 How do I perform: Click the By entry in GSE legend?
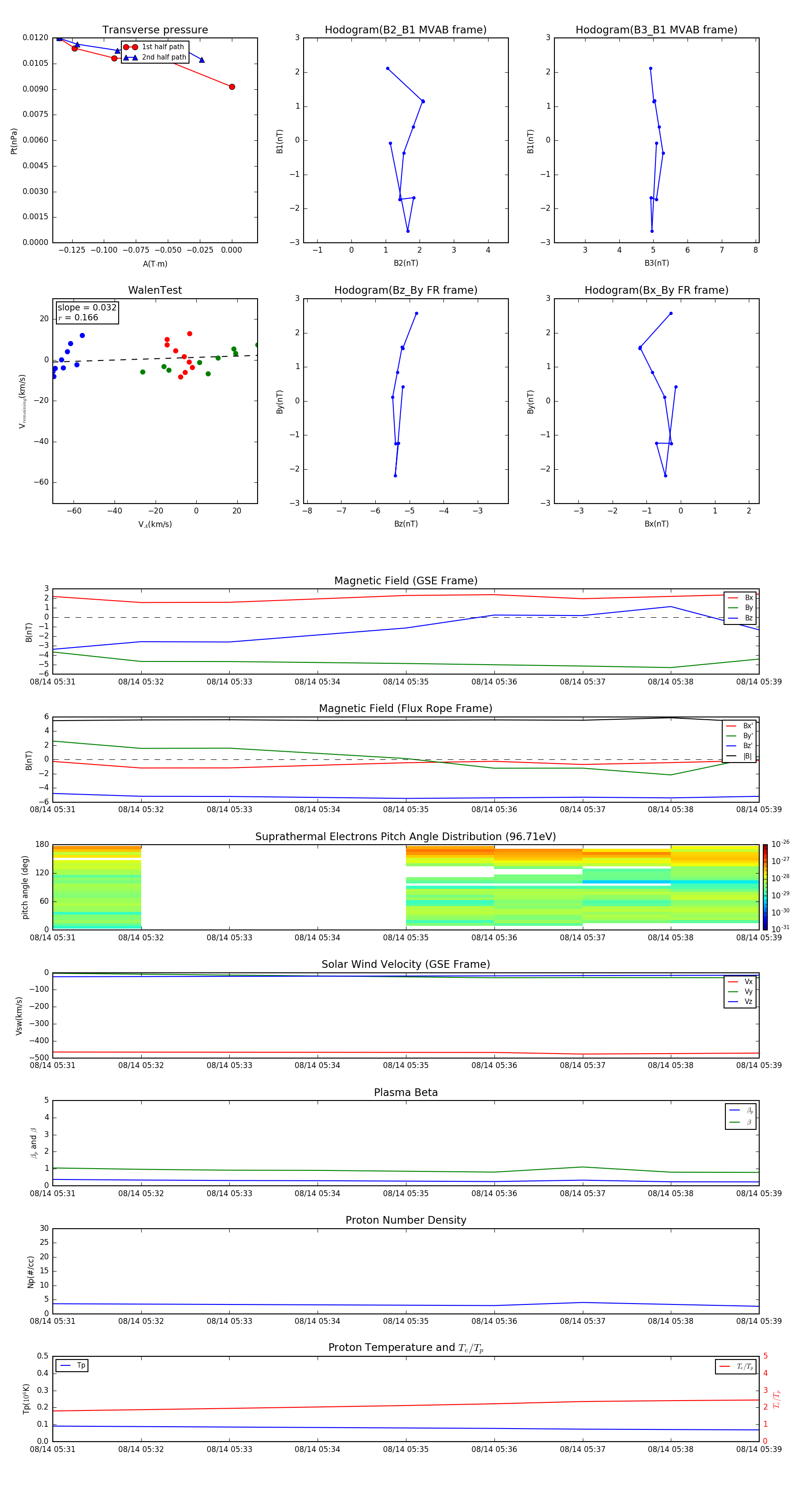740,607
